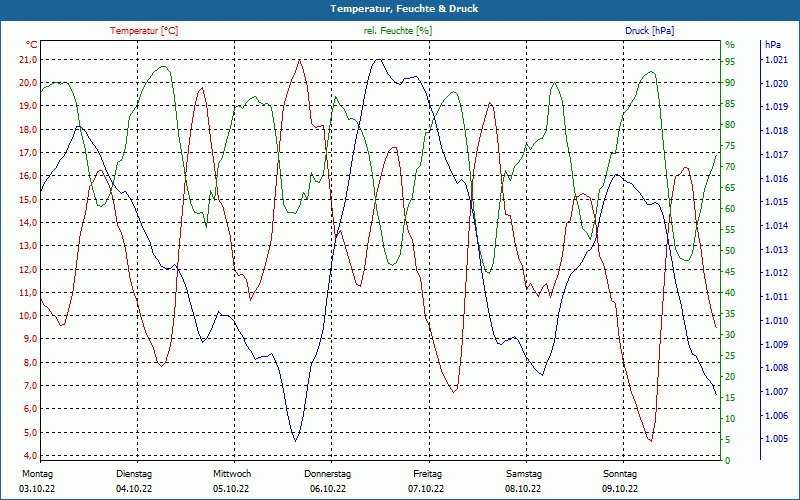Click the '1.021' pressure axis value
Image resolution: width=800 pixels, height=500 pixels.
[x=776, y=60]
